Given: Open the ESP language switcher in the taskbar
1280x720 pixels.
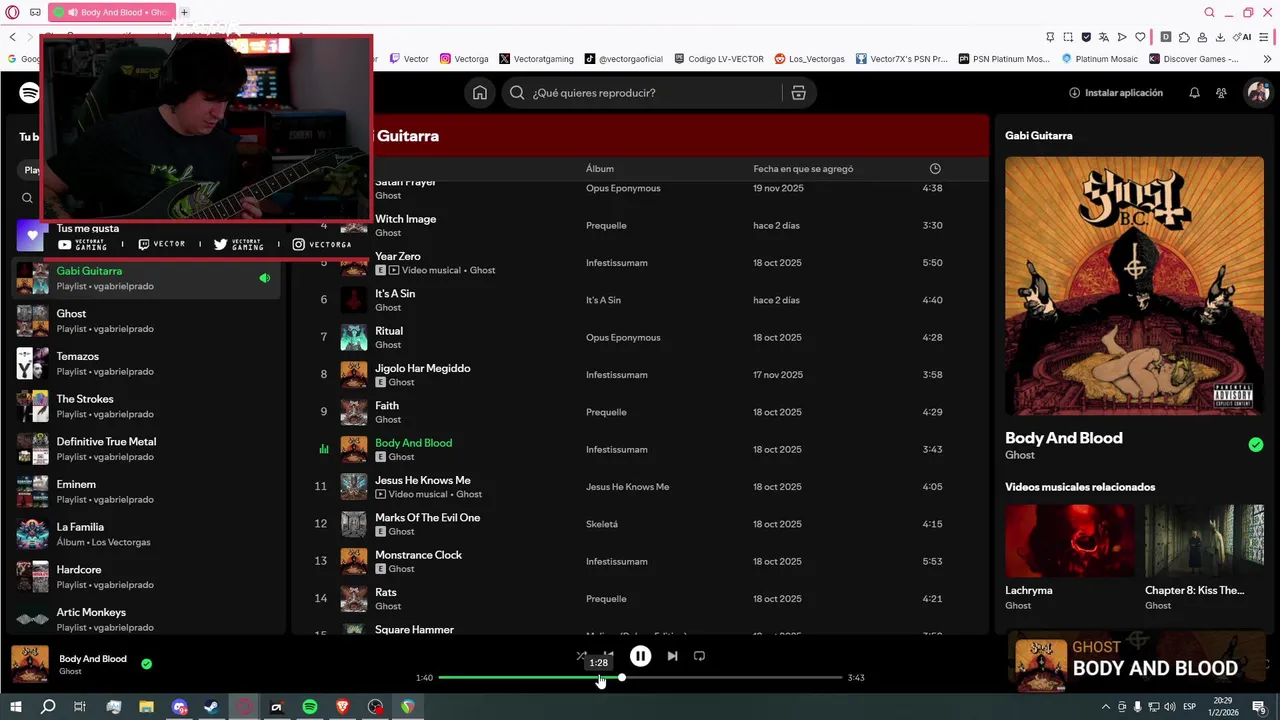Looking at the screenshot, I should pos(1189,707).
